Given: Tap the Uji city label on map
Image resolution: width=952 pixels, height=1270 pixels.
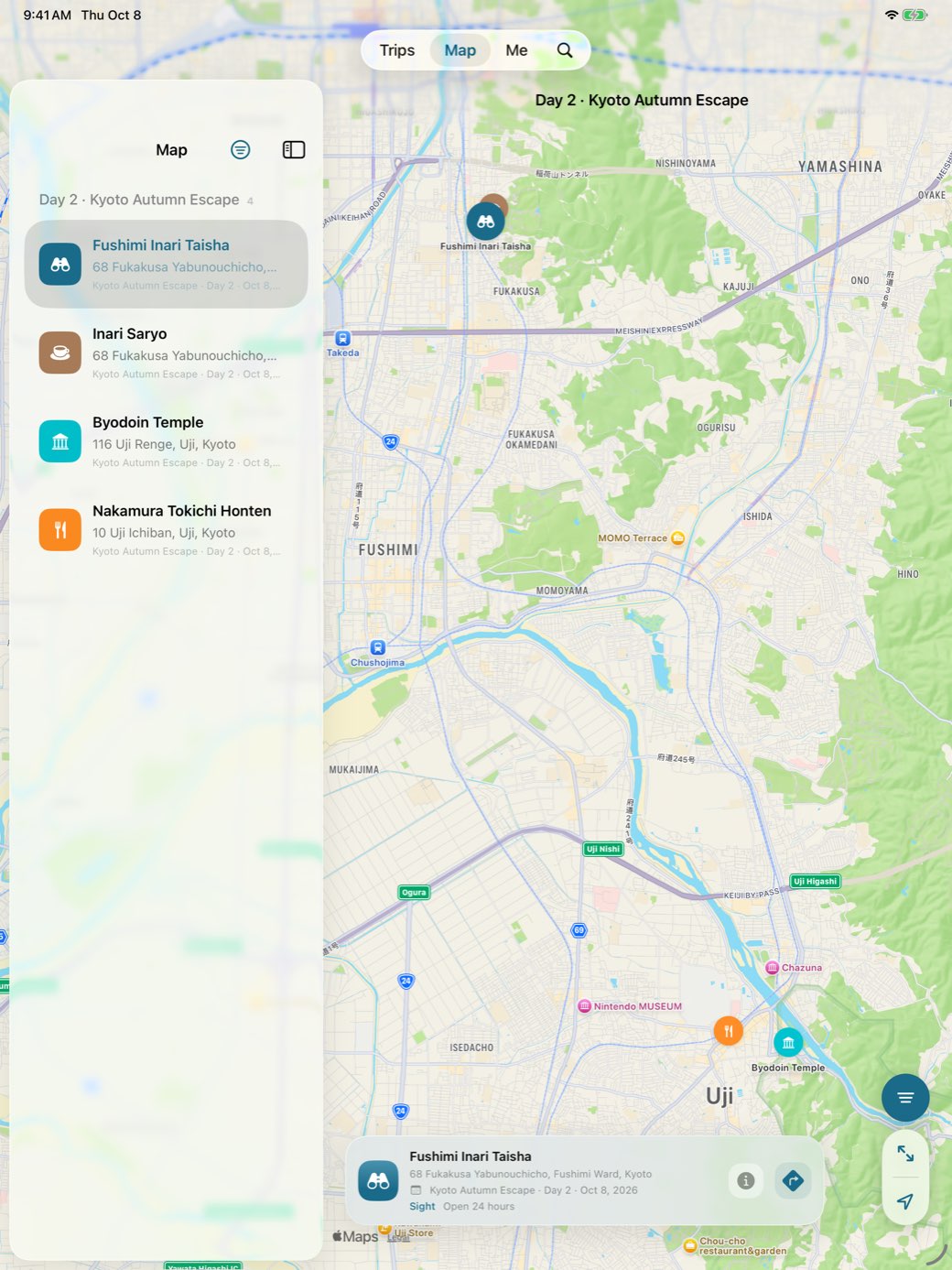Looking at the screenshot, I should tap(719, 1096).
